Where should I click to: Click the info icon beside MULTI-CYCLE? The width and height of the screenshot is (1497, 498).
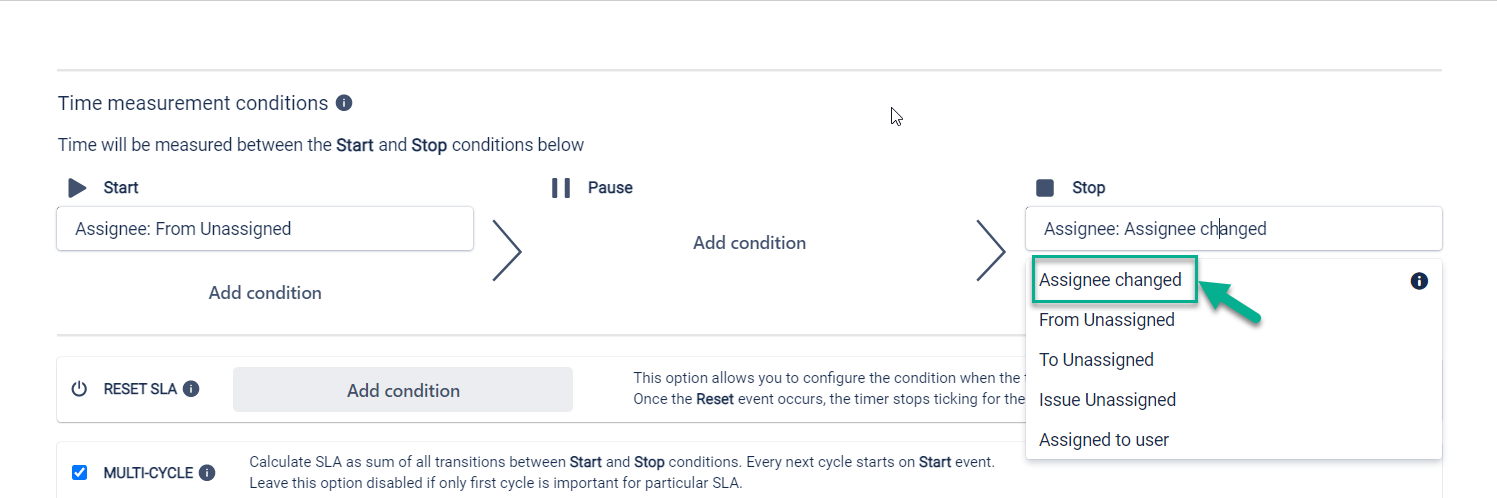point(207,473)
